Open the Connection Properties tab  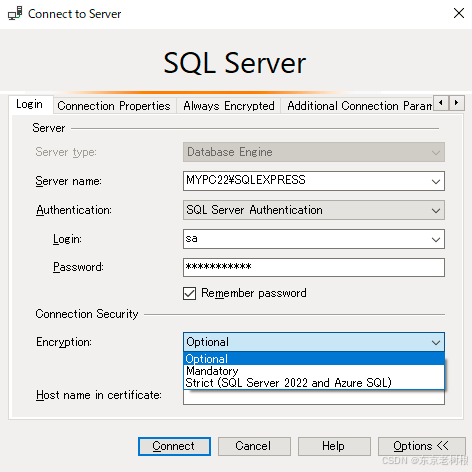coord(114,106)
